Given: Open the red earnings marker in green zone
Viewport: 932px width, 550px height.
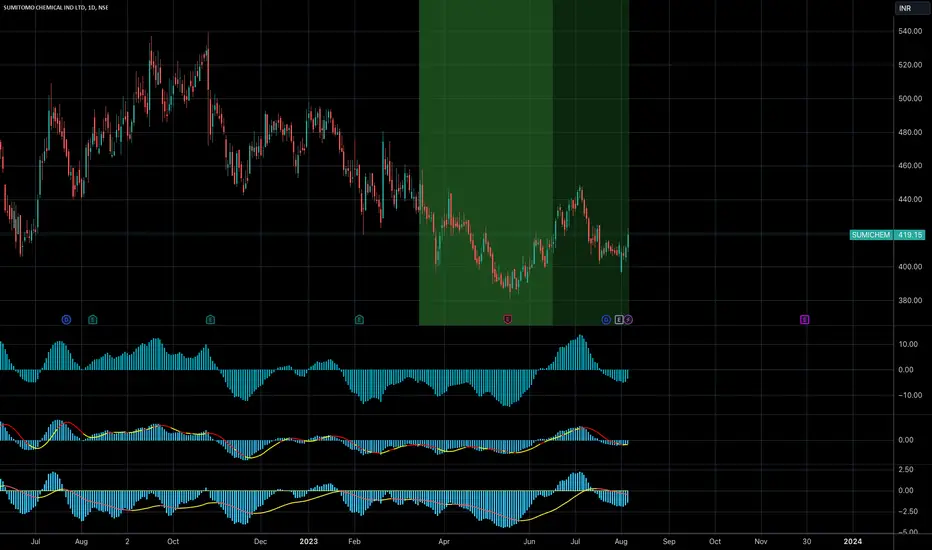Looking at the screenshot, I should click(508, 320).
